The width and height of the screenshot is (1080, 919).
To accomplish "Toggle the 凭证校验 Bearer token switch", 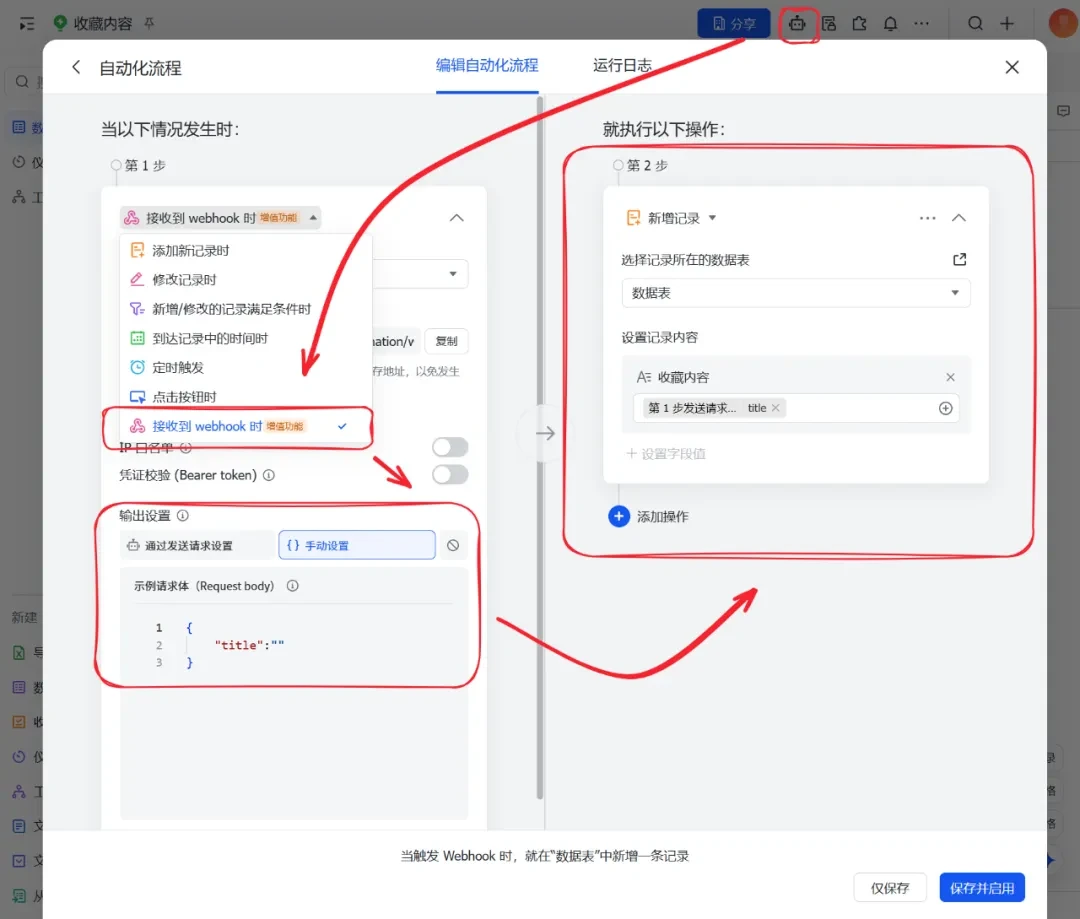I will click(x=450, y=475).
